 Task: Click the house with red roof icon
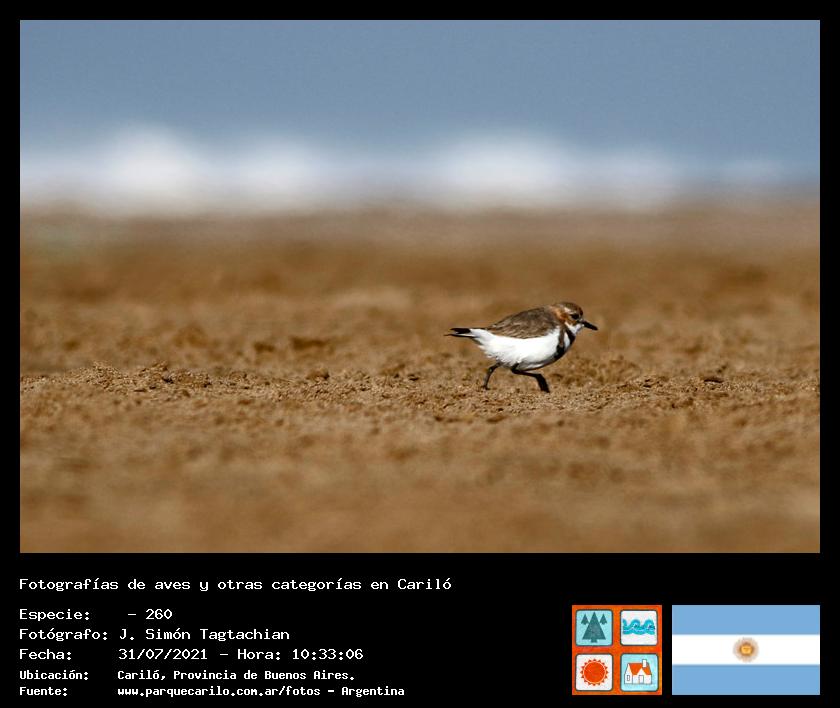639,672
